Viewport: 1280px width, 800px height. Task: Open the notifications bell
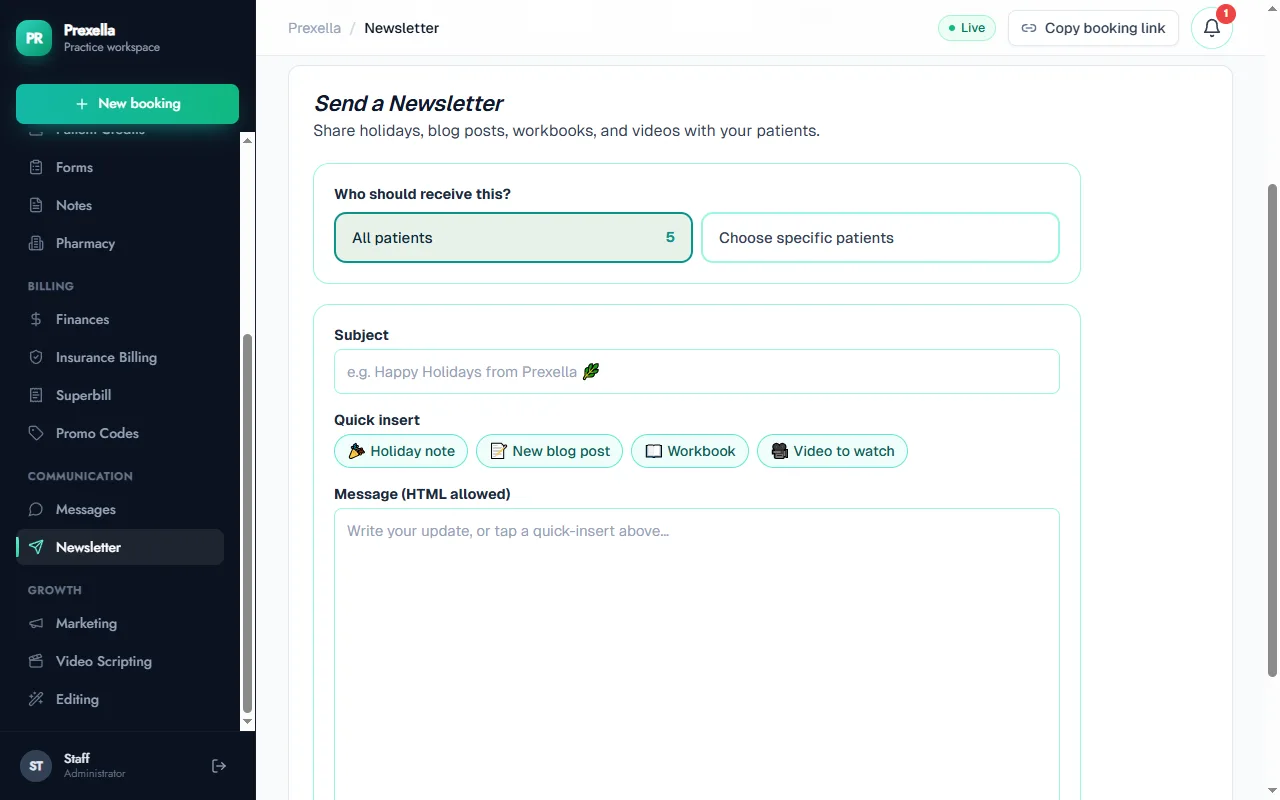pyautogui.click(x=1212, y=28)
